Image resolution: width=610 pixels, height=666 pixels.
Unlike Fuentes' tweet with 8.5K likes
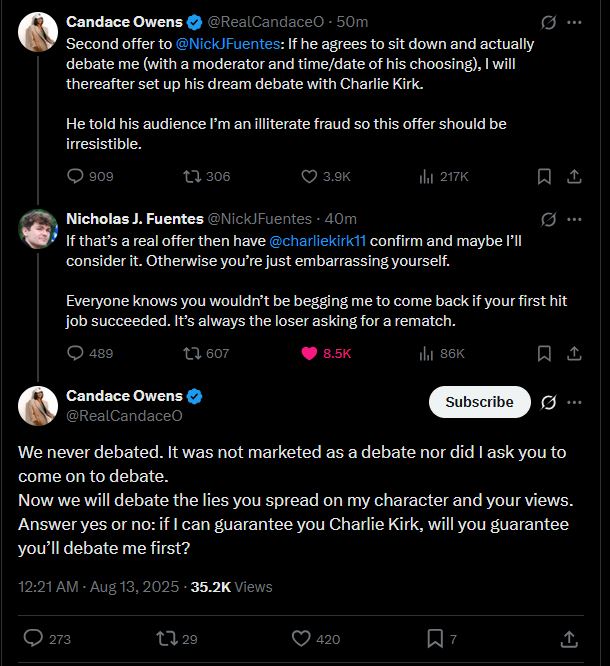click(310, 353)
